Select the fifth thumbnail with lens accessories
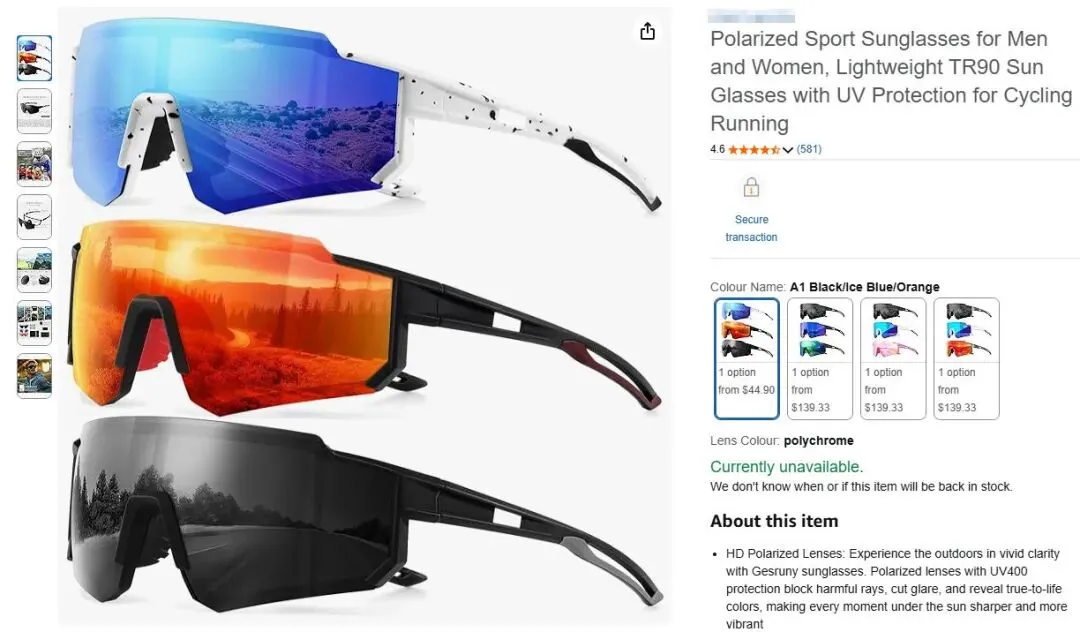 tap(34, 270)
